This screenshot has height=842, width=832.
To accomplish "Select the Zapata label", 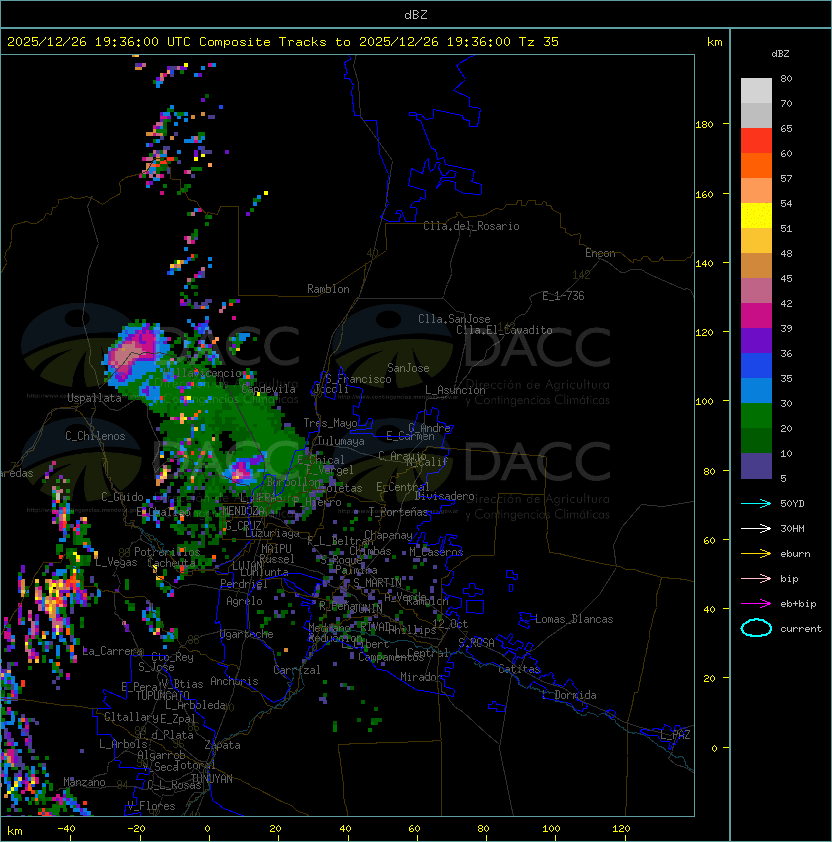I will click(x=222, y=745).
